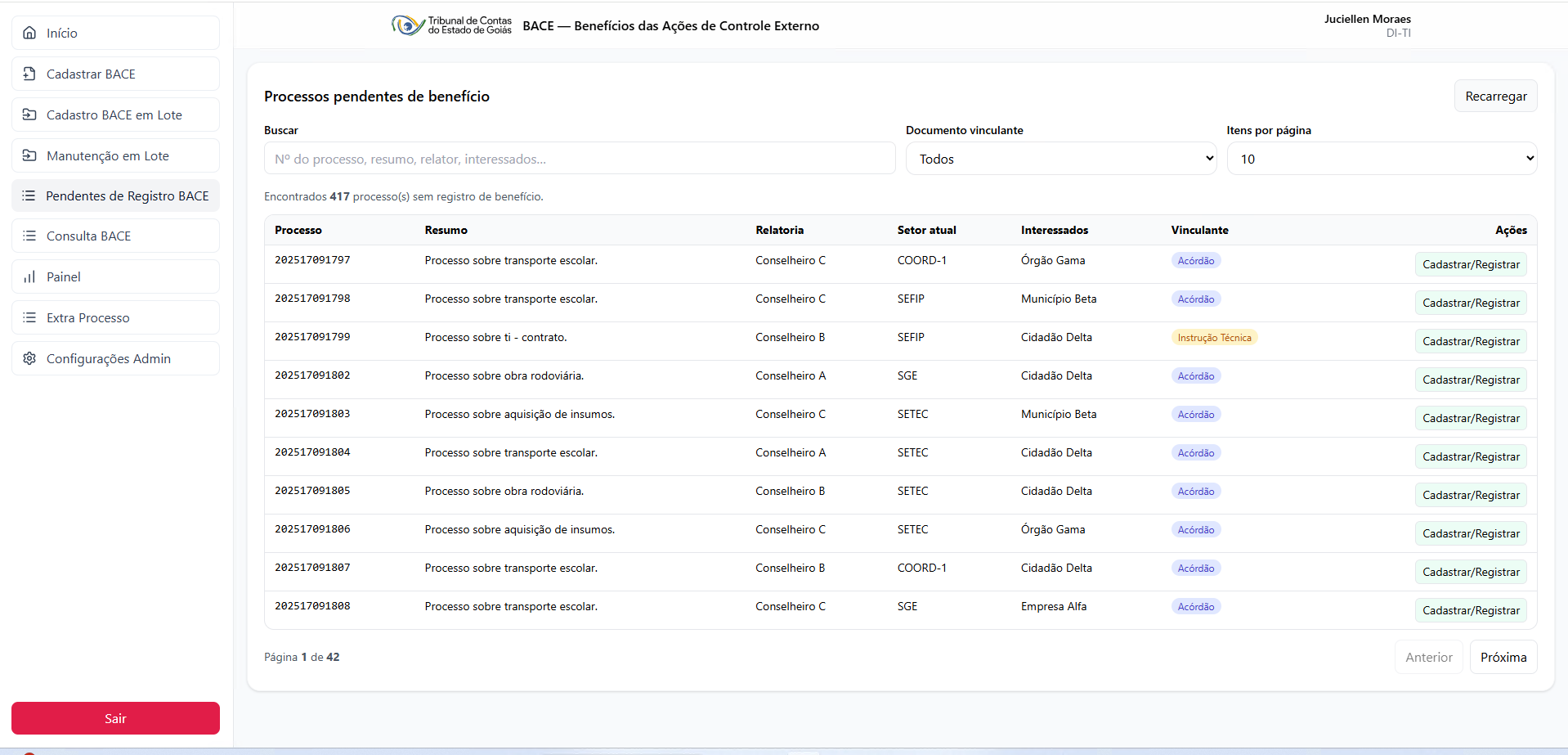Click the home icon beside Início

coord(29,33)
